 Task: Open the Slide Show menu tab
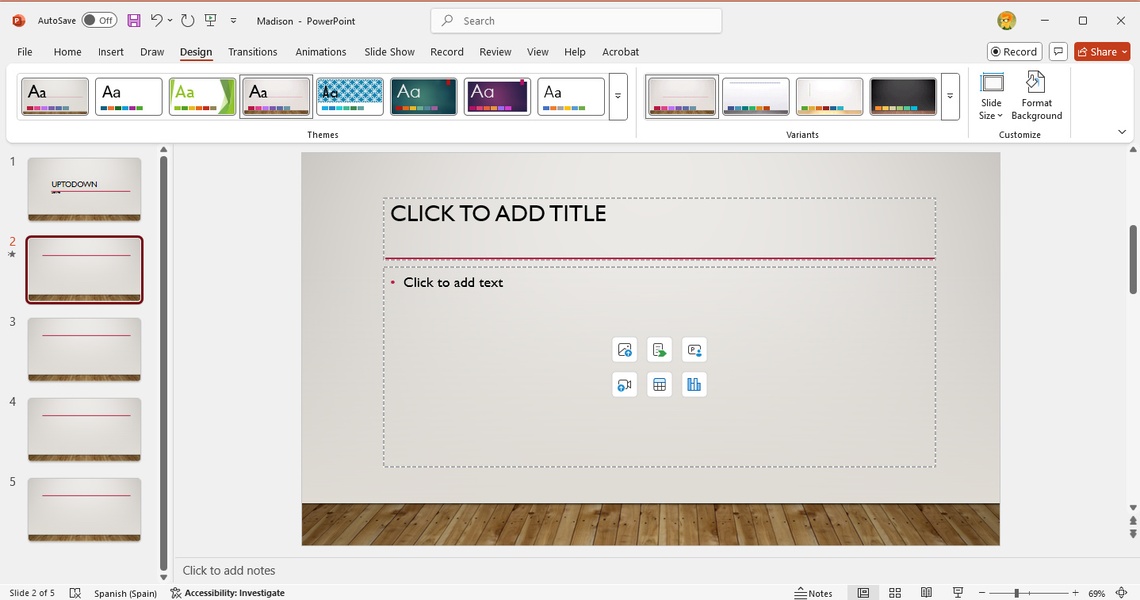(x=389, y=51)
